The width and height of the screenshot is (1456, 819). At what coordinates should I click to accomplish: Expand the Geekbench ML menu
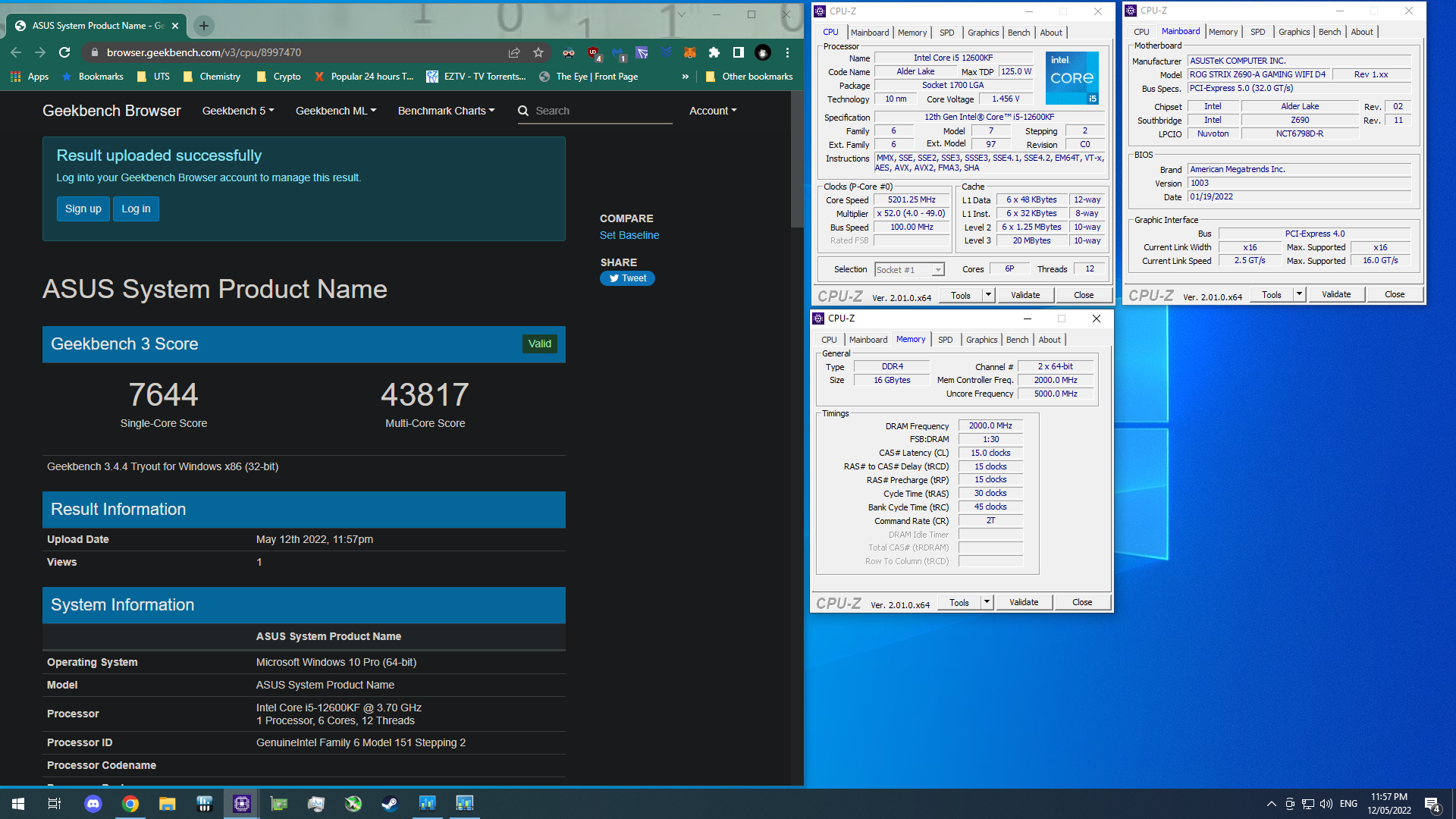click(x=336, y=111)
